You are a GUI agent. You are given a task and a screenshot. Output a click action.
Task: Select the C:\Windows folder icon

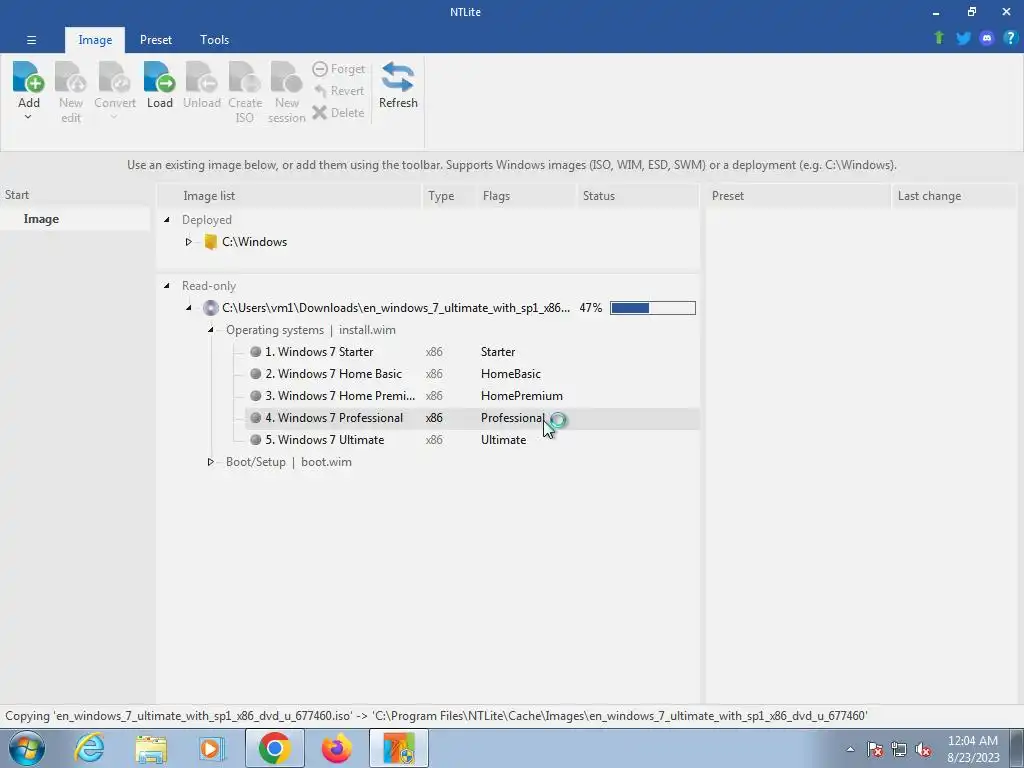[210, 242]
